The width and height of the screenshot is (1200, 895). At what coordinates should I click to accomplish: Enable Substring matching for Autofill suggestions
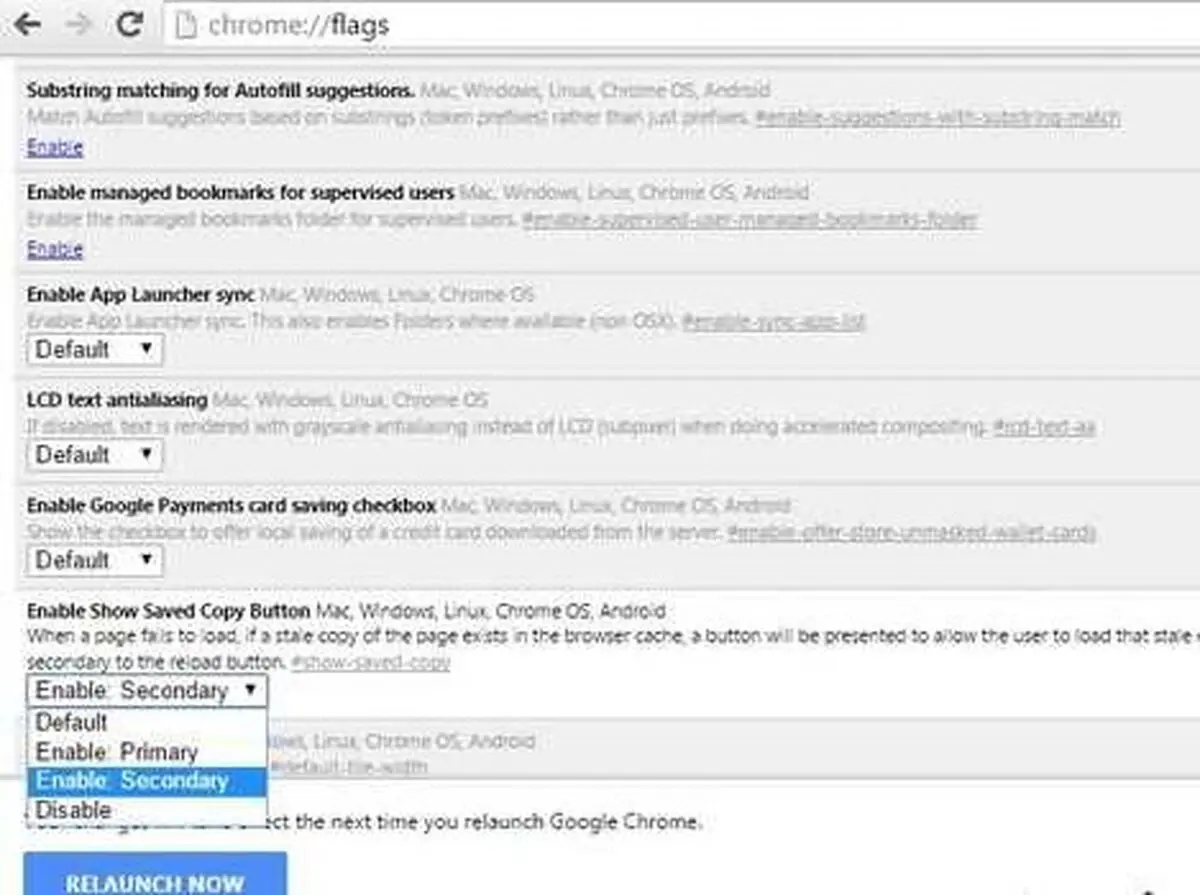click(54, 147)
